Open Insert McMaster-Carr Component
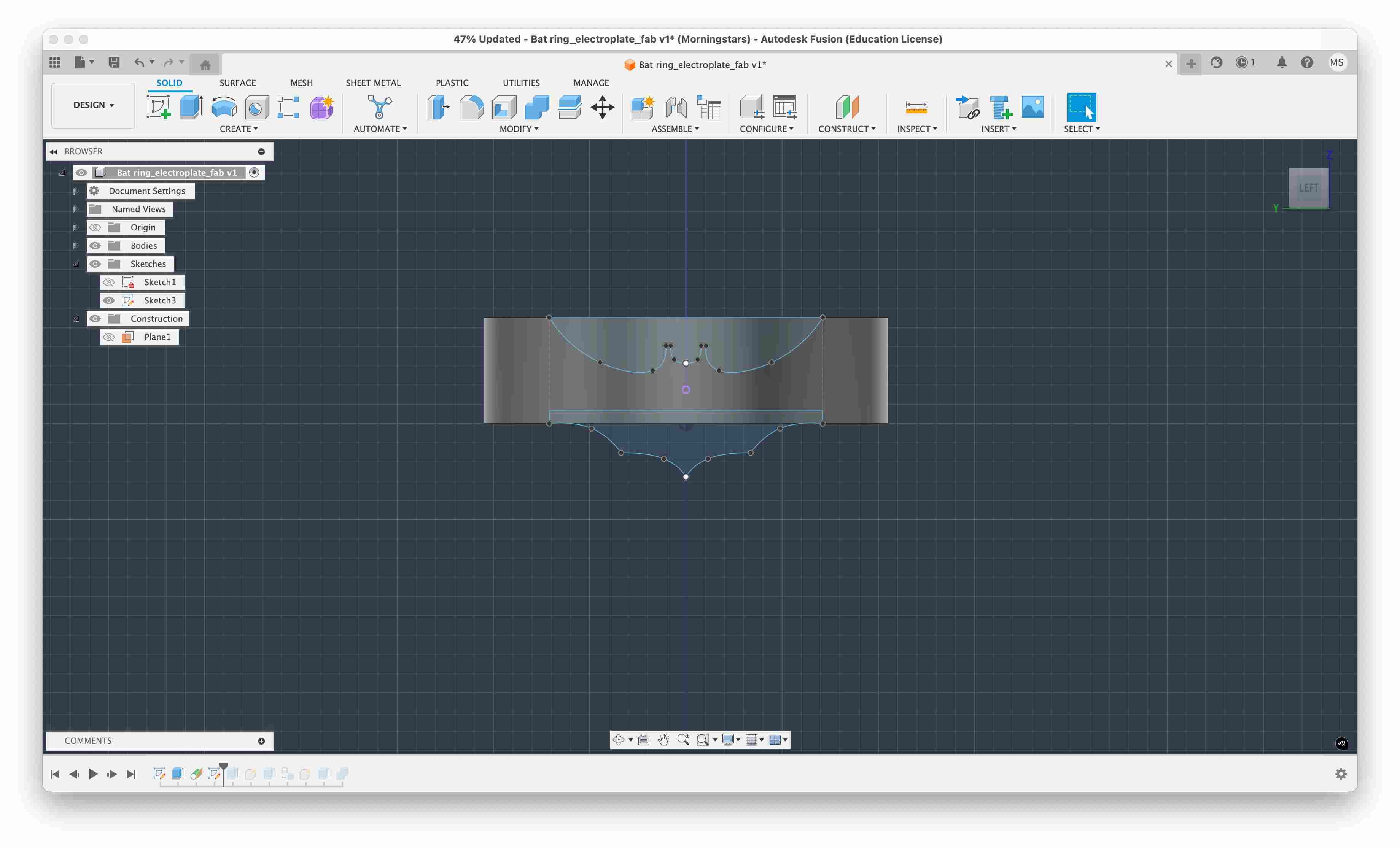Screen dimensions: 1400x848 click(1001, 107)
